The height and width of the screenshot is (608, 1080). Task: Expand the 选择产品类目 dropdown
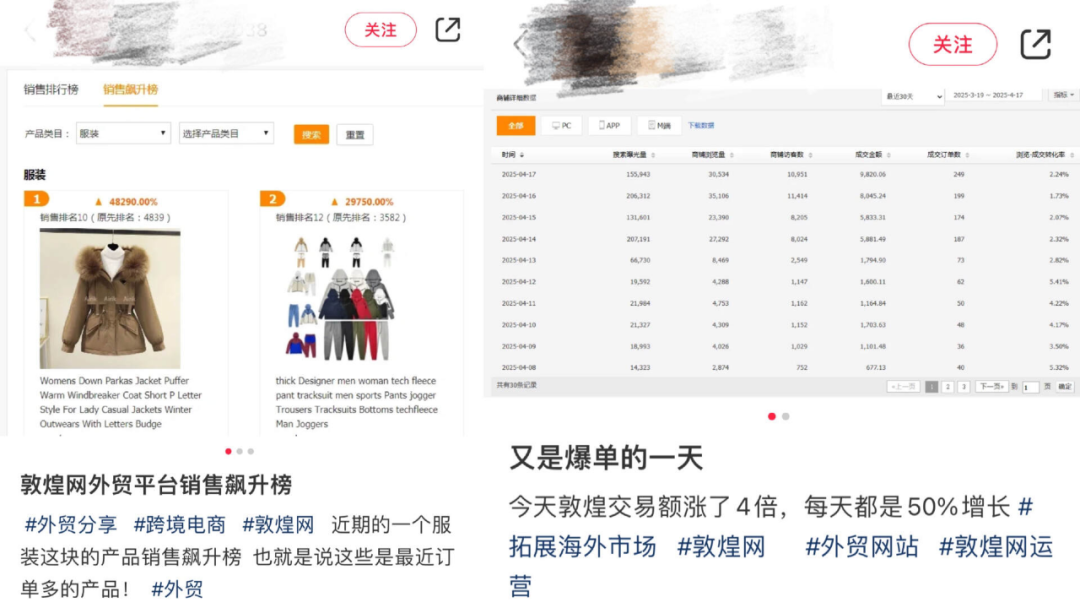(226, 134)
